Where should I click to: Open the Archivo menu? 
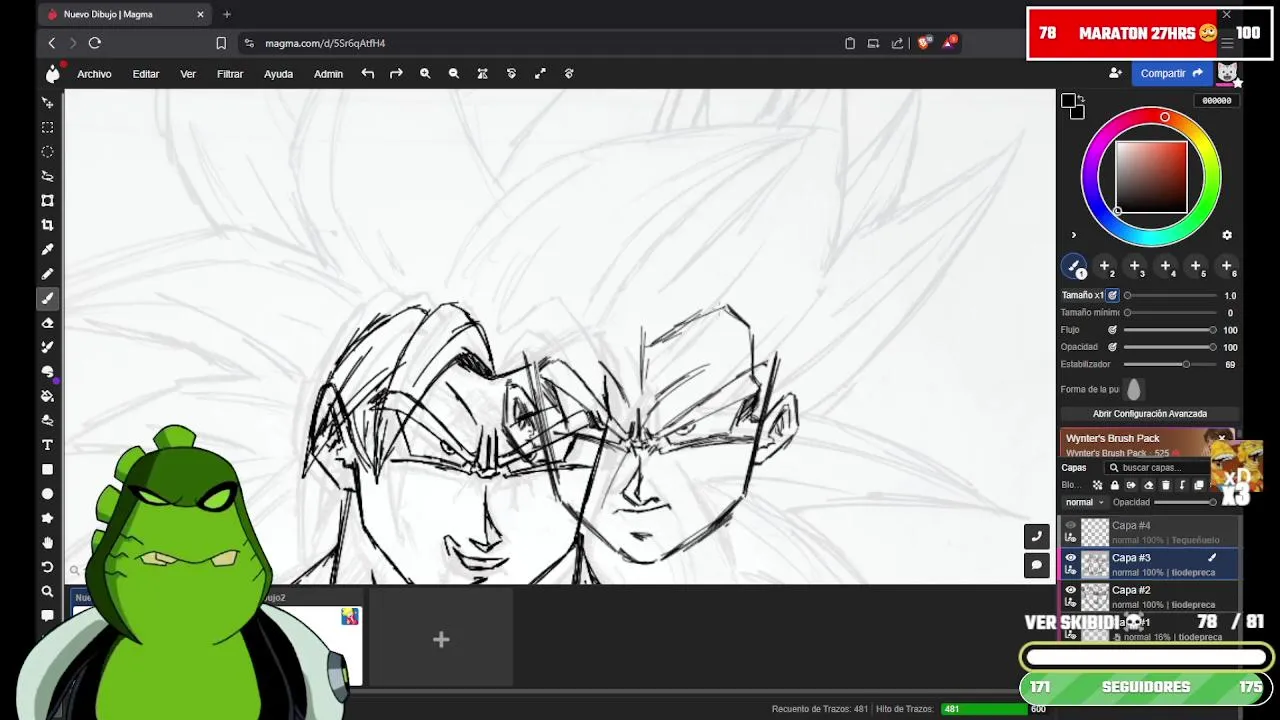point(94,74)
